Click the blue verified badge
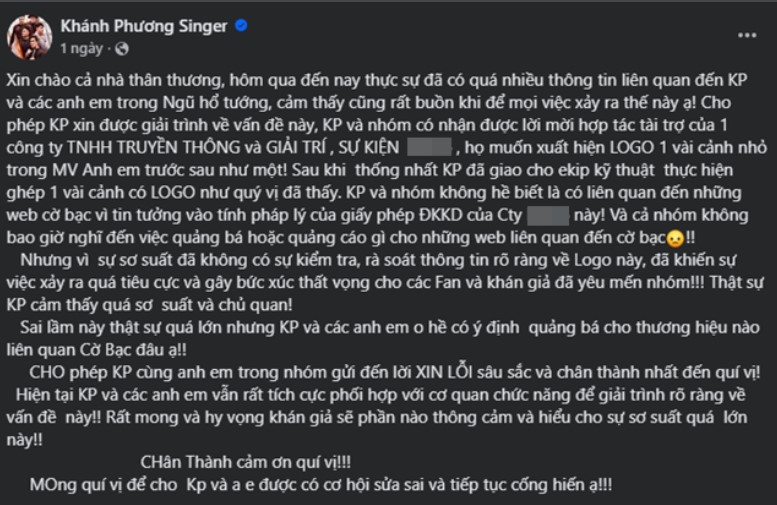 241,26
